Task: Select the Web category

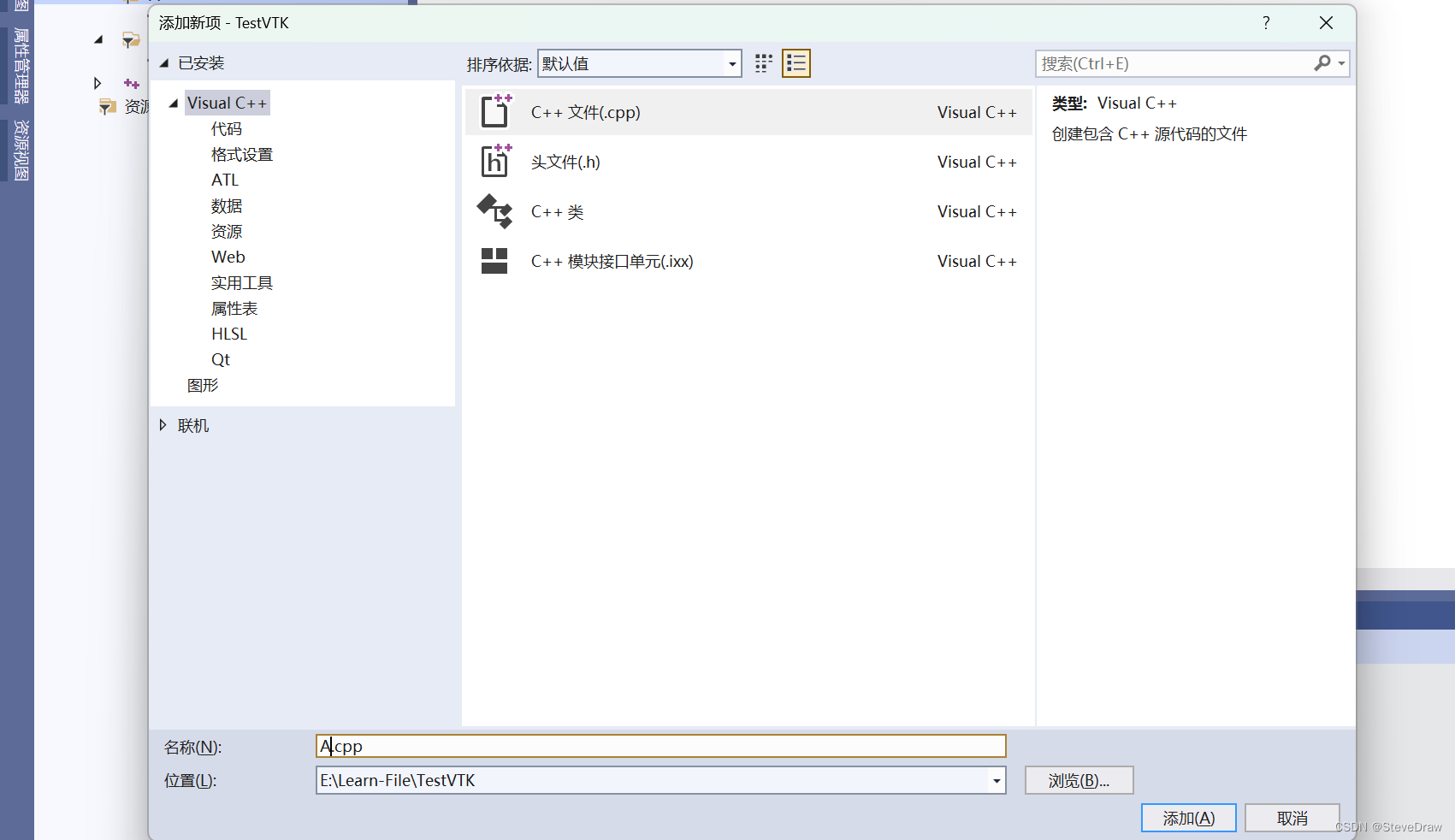Action: point(228,257)
